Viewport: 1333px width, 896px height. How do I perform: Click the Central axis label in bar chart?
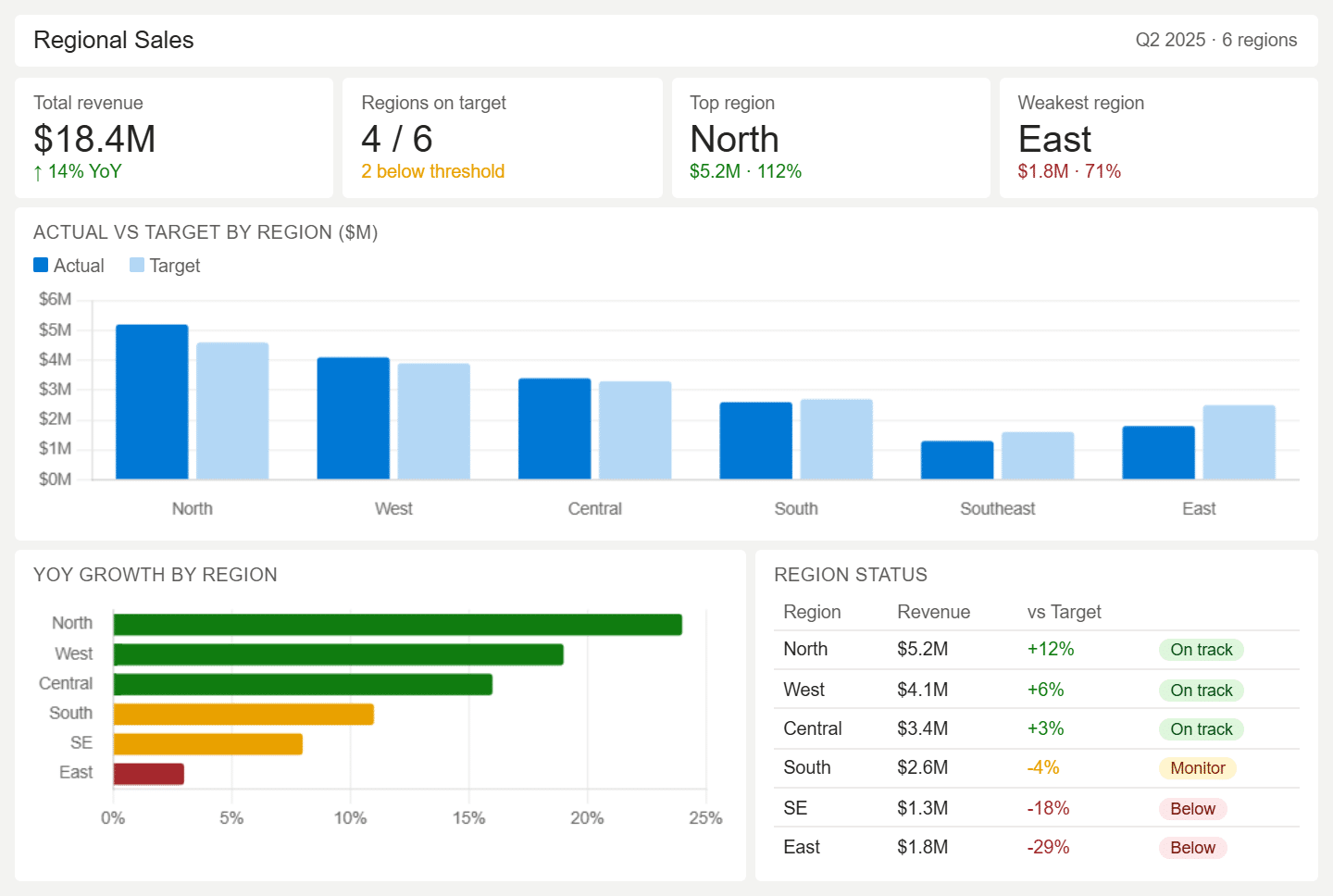pos(594,508)
